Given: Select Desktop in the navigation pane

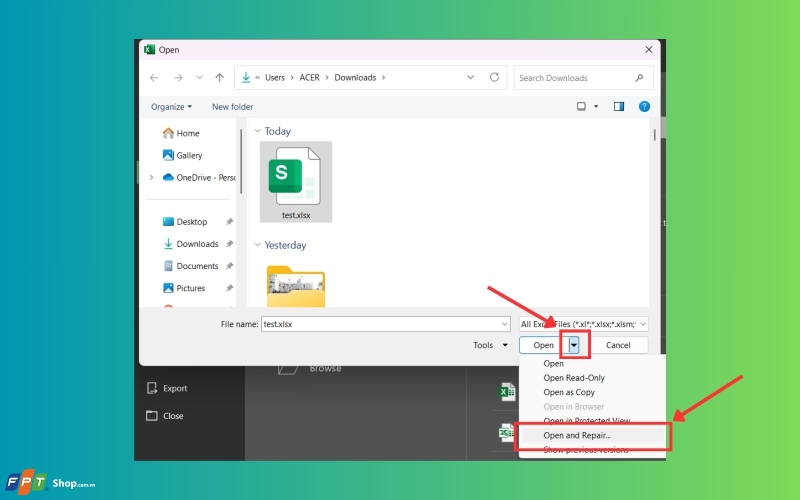Looking at the screenshot, I should pyautogui.click(x=185, y=221).
